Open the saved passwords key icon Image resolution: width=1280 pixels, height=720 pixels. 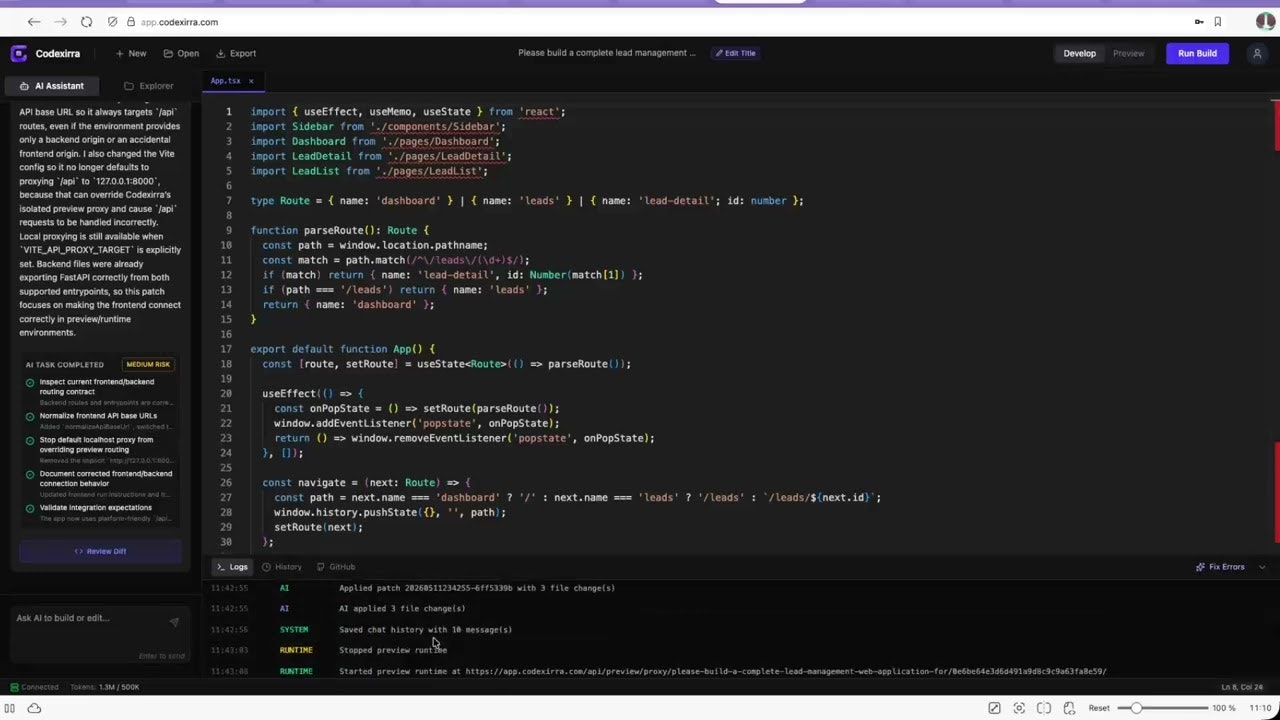pos(1199,22)
